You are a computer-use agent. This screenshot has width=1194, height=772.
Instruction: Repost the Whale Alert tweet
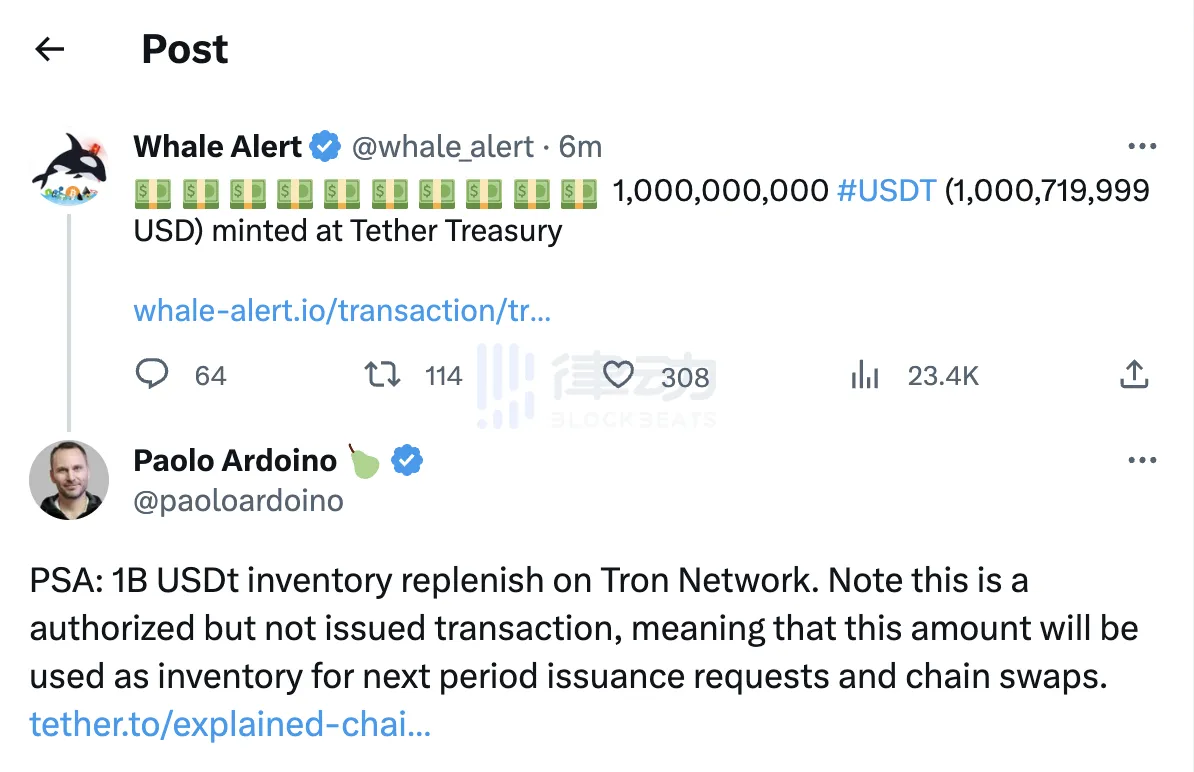[x=382, y=375]
